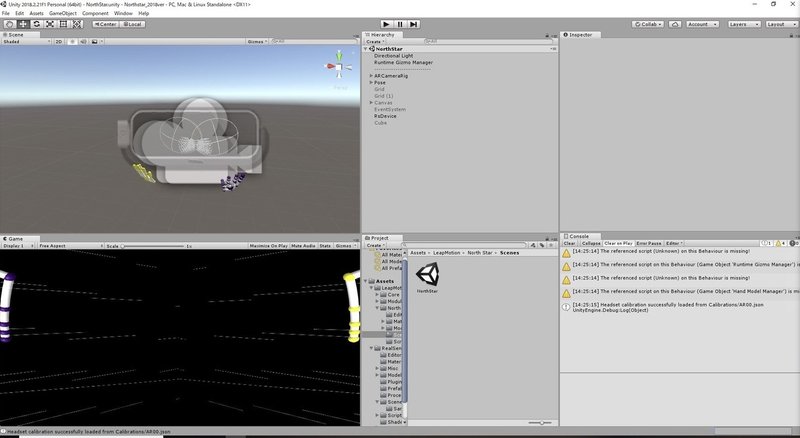Open the Layout dropdown
This screenshot has width=800, height=438.
[x=781, y=24]
